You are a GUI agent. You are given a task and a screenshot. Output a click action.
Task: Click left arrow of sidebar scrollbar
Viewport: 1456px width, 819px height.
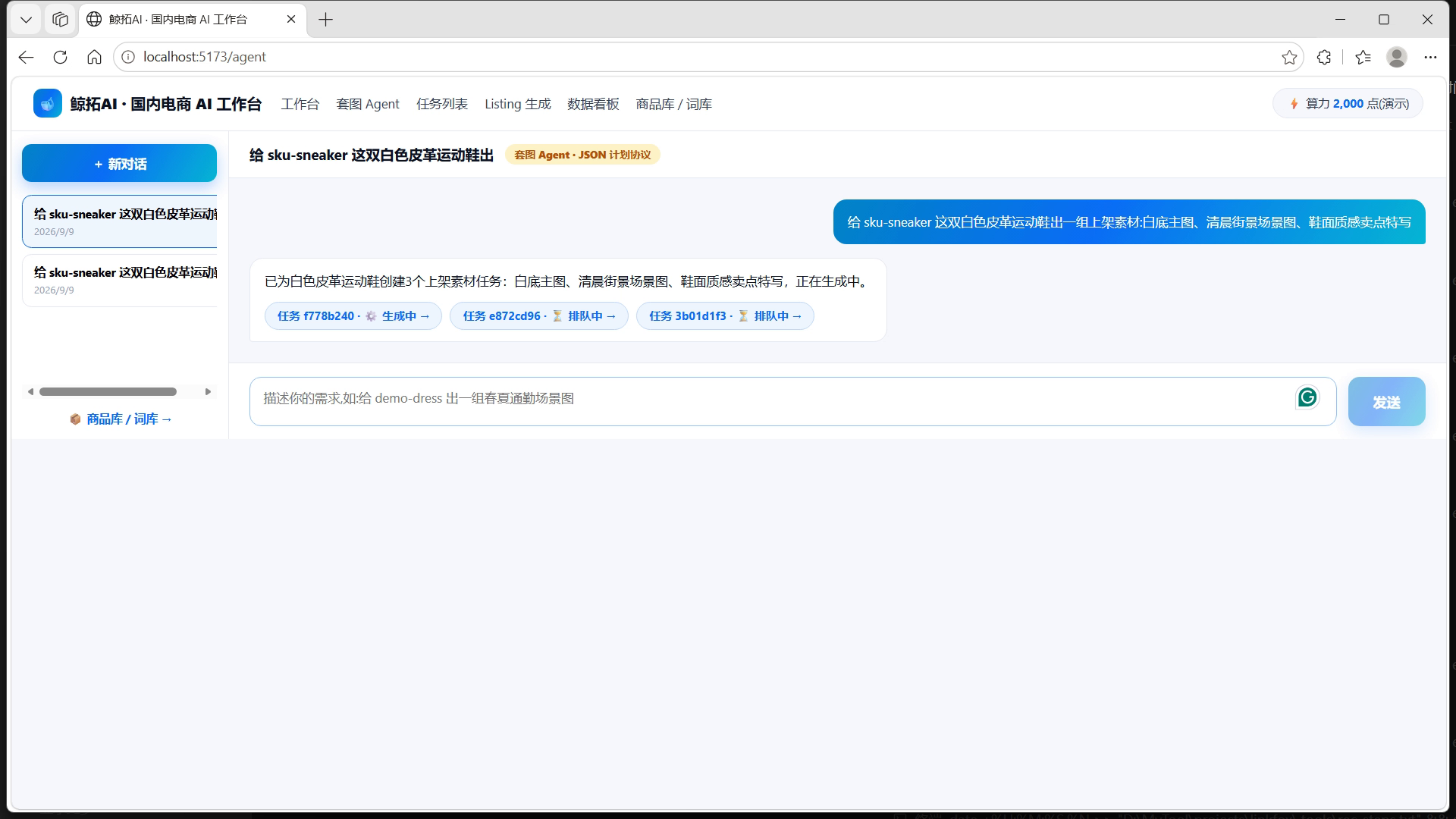(30, 392)
